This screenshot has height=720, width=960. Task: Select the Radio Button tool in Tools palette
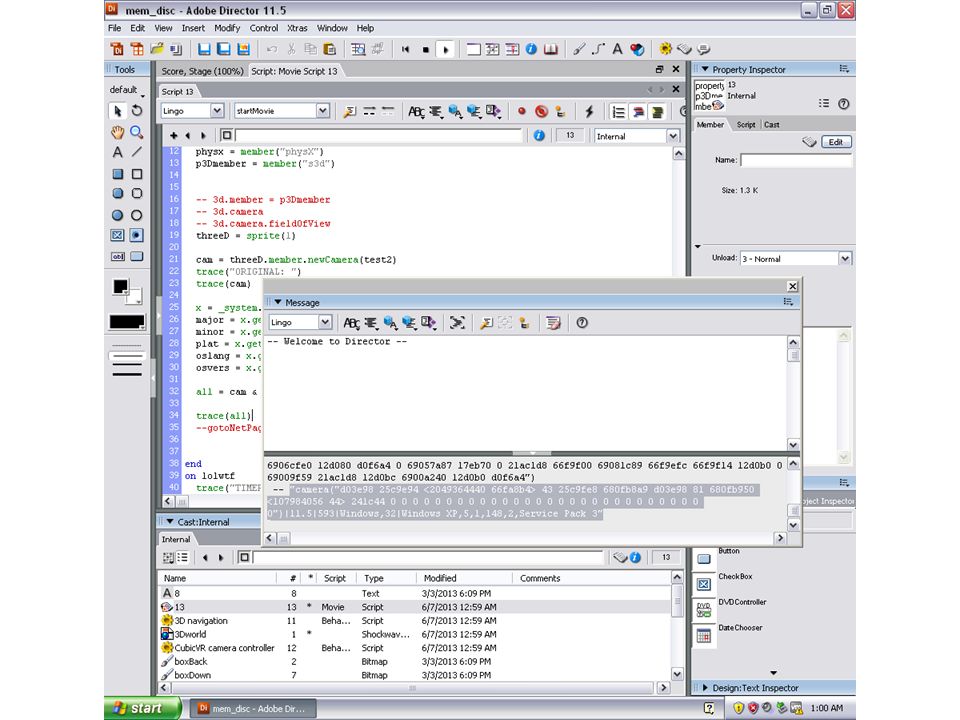(x=137, y=235)
